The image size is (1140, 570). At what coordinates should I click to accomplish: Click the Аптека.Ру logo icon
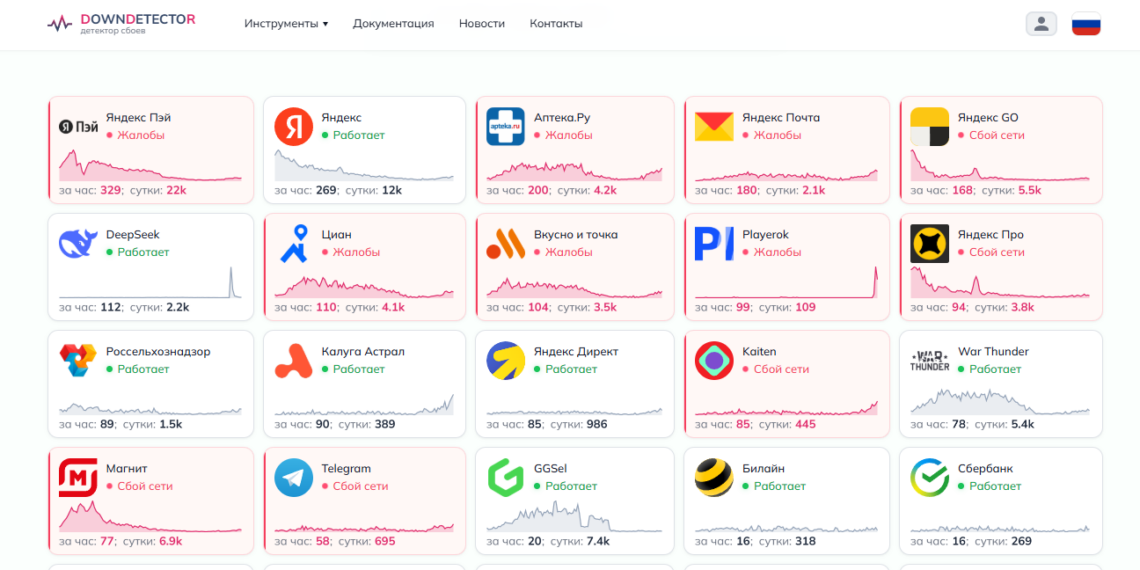pyautogui.click(x=505, y=127)
